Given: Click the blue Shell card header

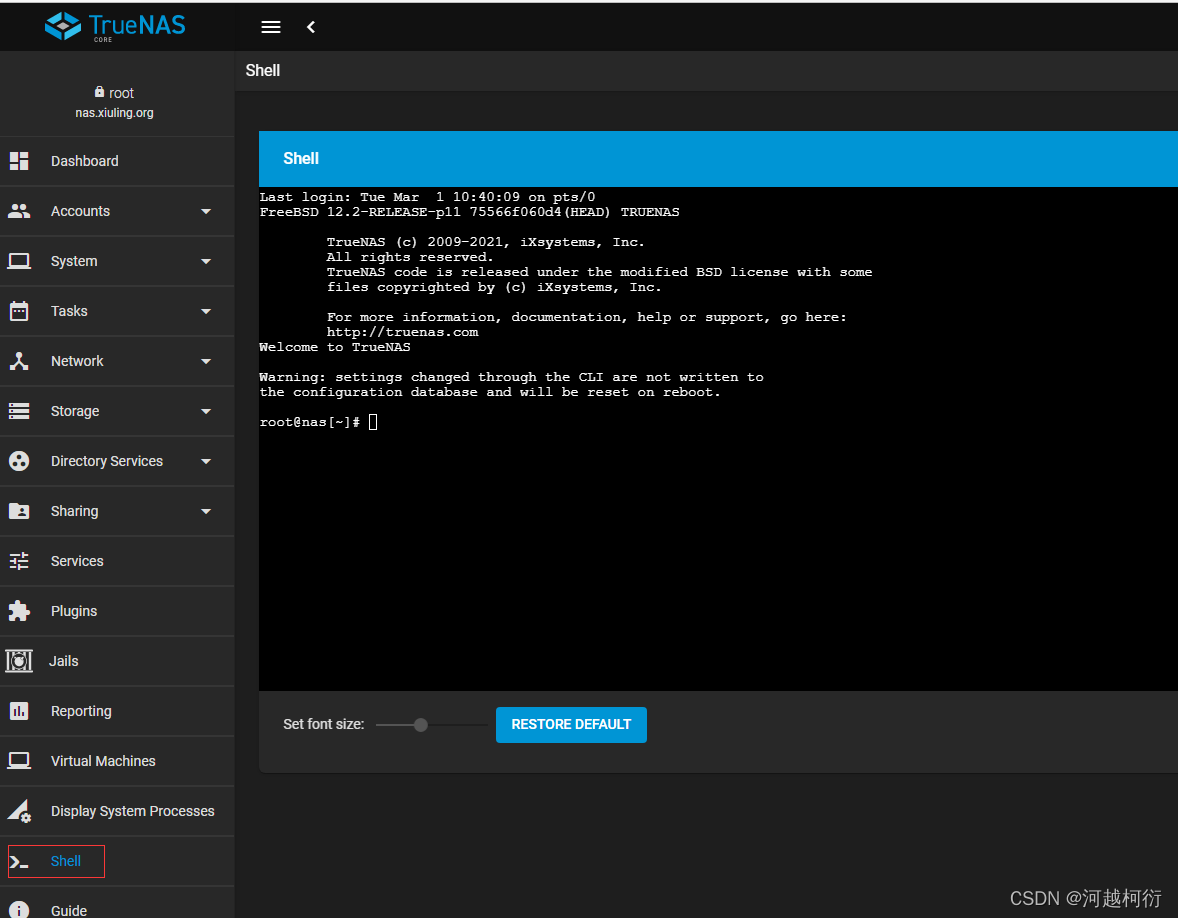Looking at the screenshot, I should click(718, 159).
